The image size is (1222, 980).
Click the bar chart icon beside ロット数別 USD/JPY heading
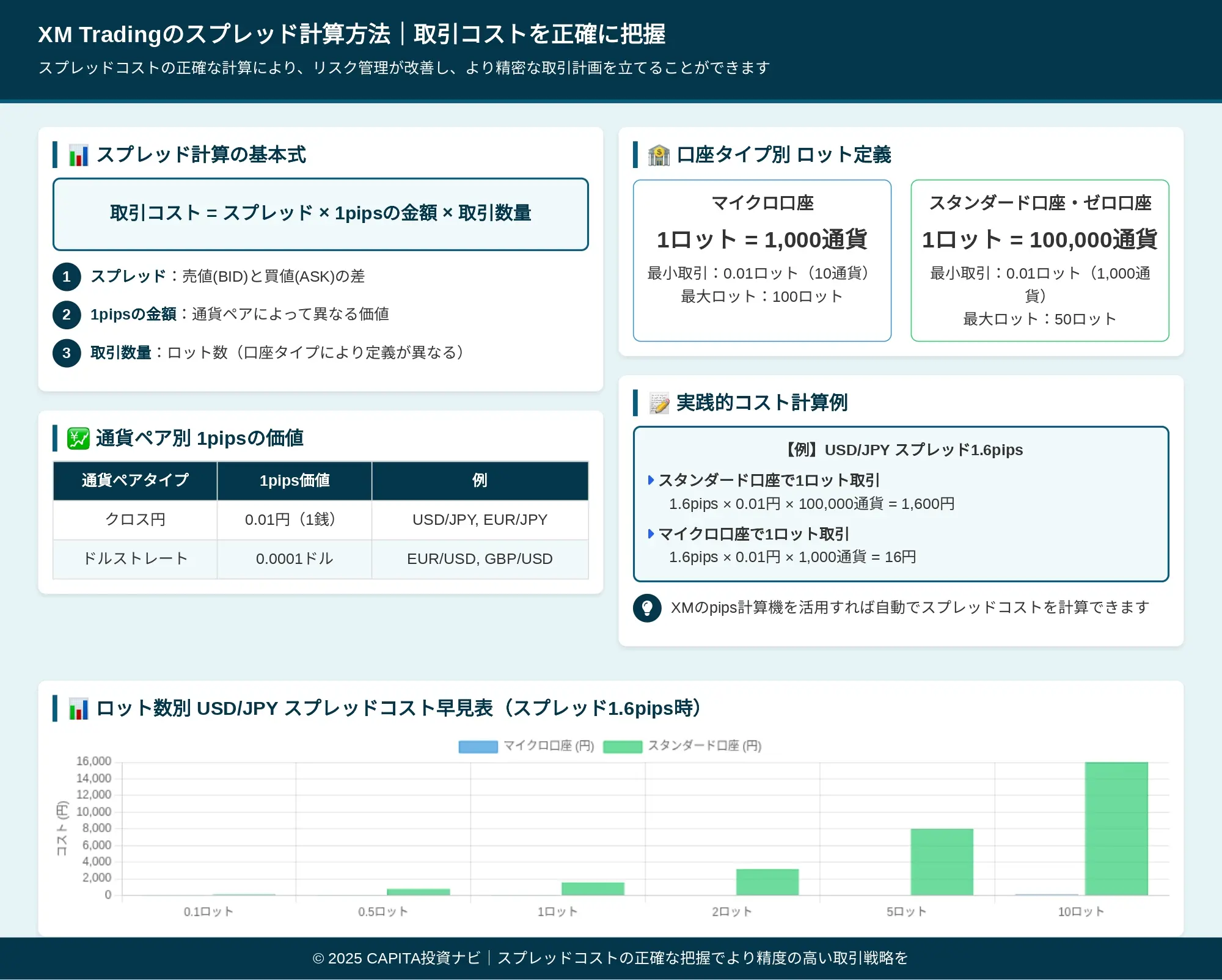click(78, 709)
